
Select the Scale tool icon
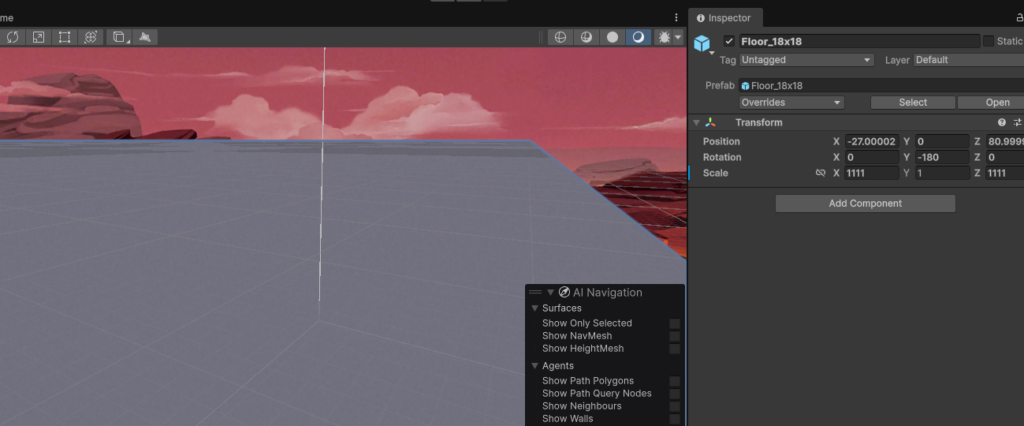click(39, 37)
